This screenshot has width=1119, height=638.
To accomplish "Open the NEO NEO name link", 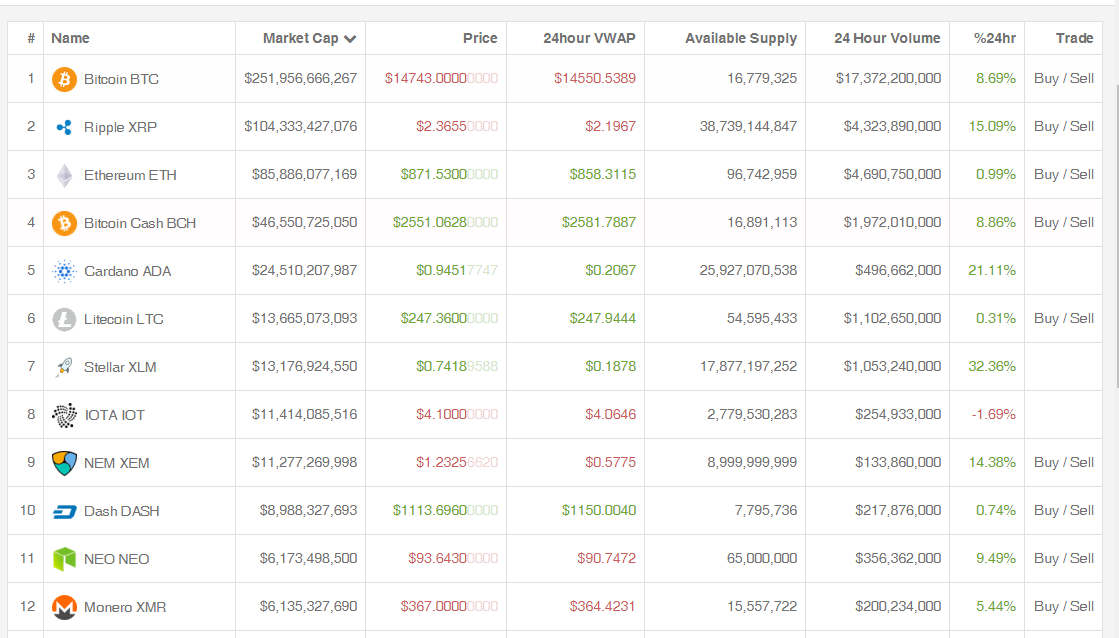I will (116, 559).
